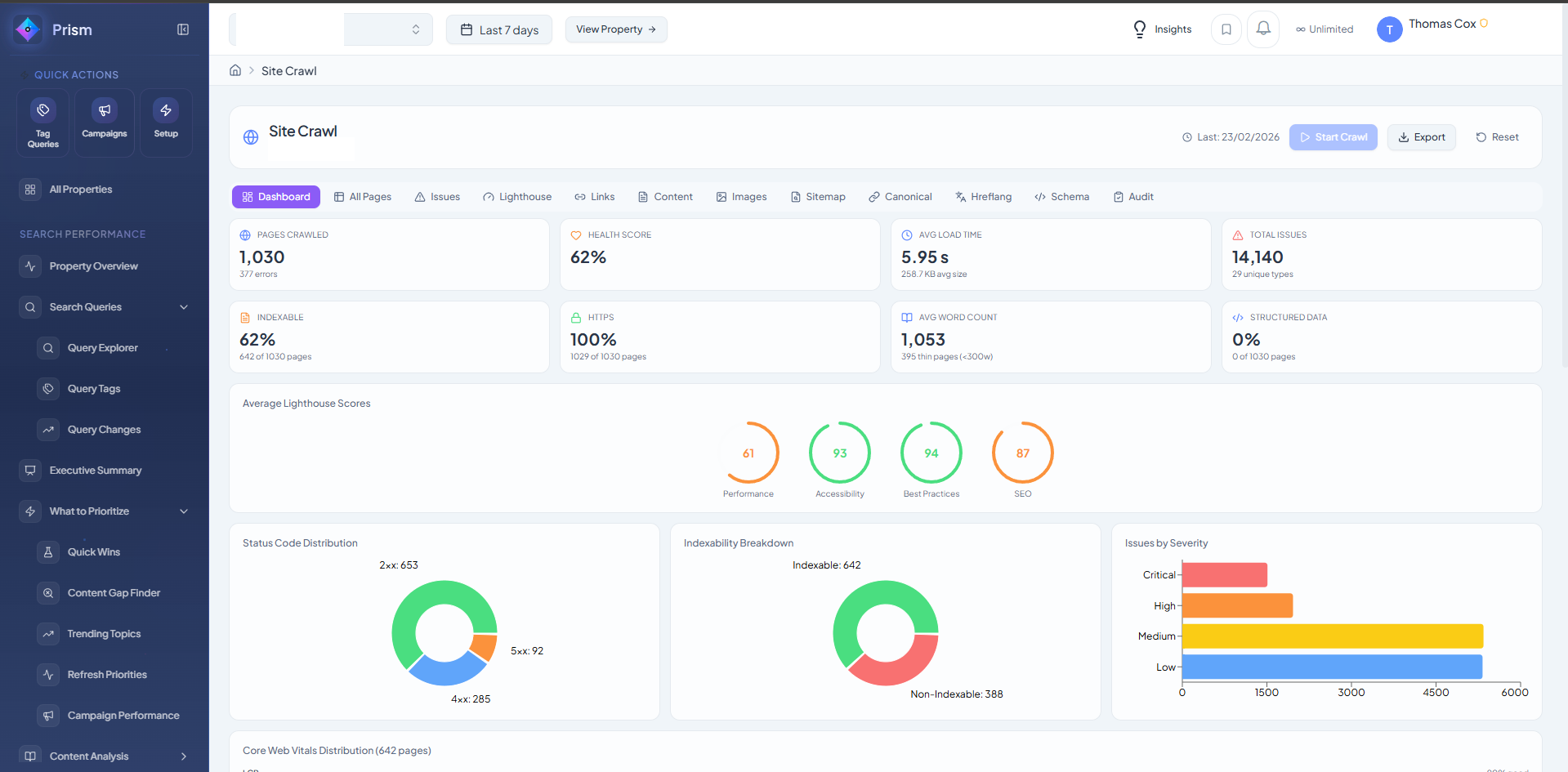Switch to the Canonical tab
The width and height of the screenshot is (1568, 772).
(x=900, y=197)
